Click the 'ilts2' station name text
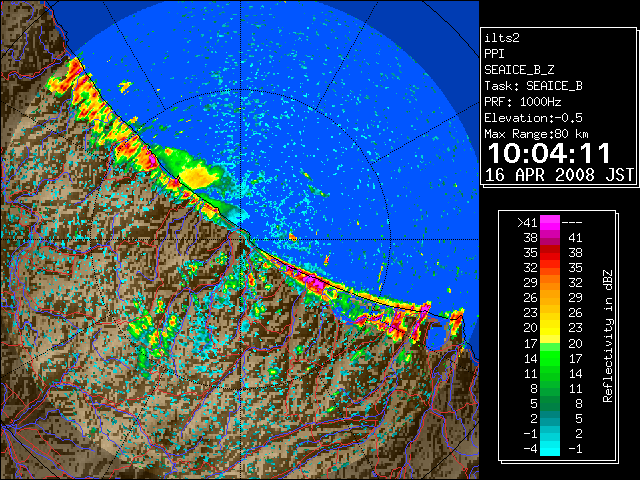This screenshot has height=480, width=640. (502, 38)
